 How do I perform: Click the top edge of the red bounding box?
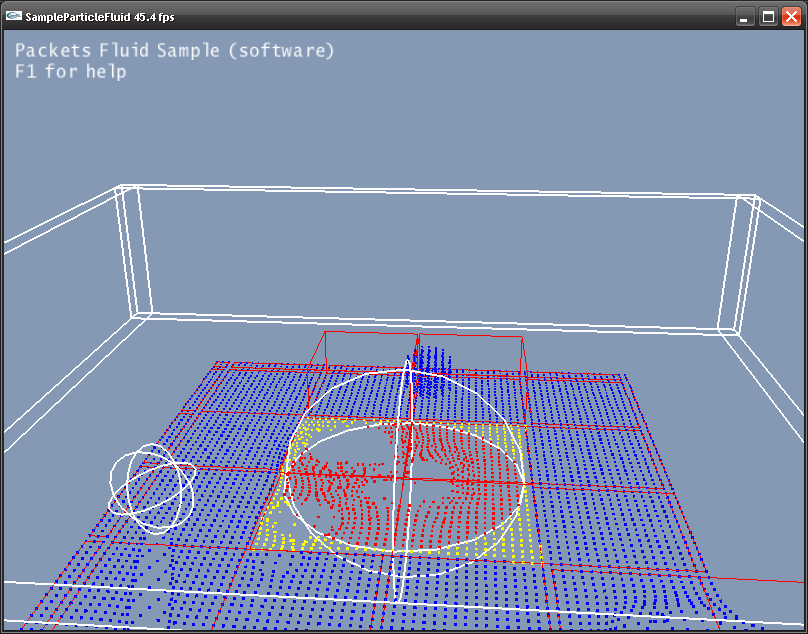coord(420,333)
